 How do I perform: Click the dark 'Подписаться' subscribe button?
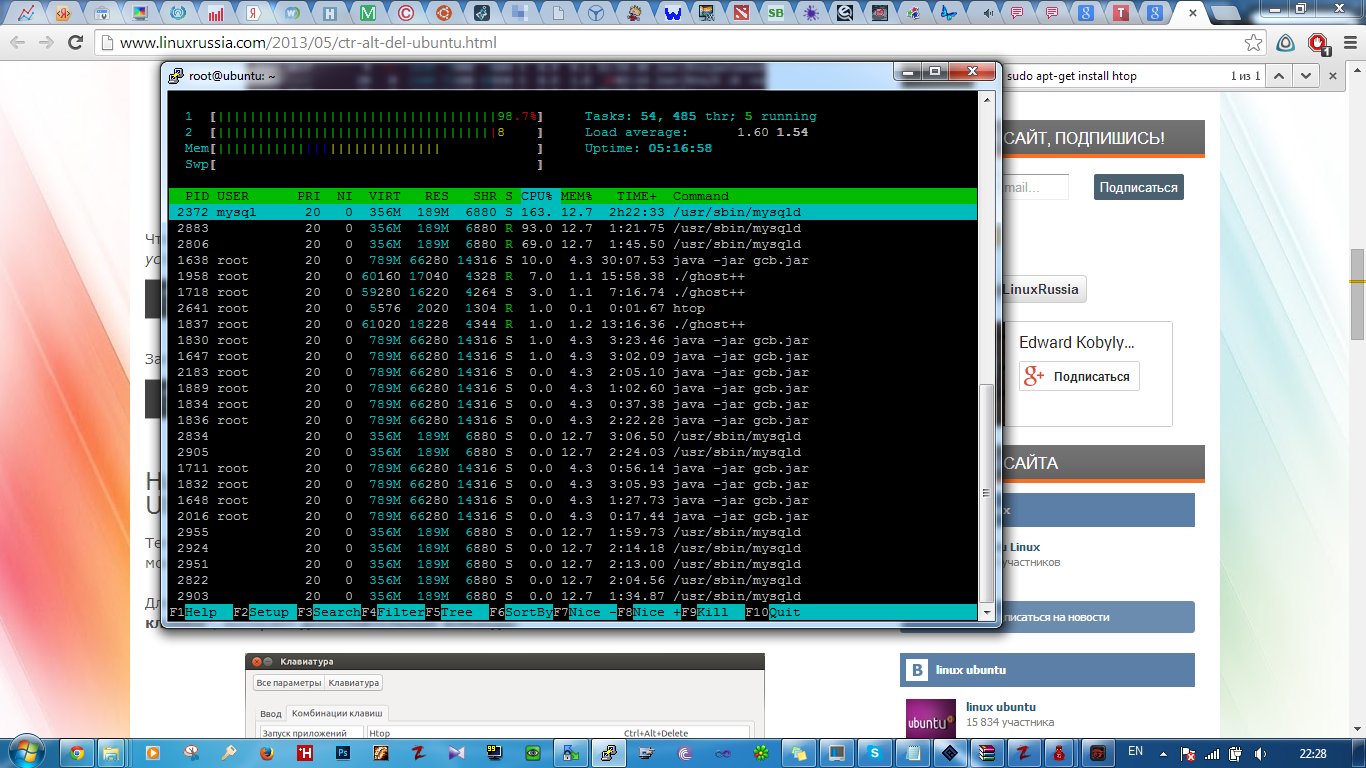[x=1139, y=187]
